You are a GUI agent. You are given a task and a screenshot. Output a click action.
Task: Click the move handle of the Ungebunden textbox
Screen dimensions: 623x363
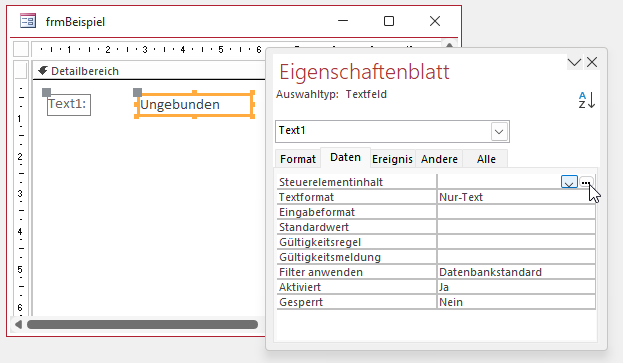(x=137, y=93)
